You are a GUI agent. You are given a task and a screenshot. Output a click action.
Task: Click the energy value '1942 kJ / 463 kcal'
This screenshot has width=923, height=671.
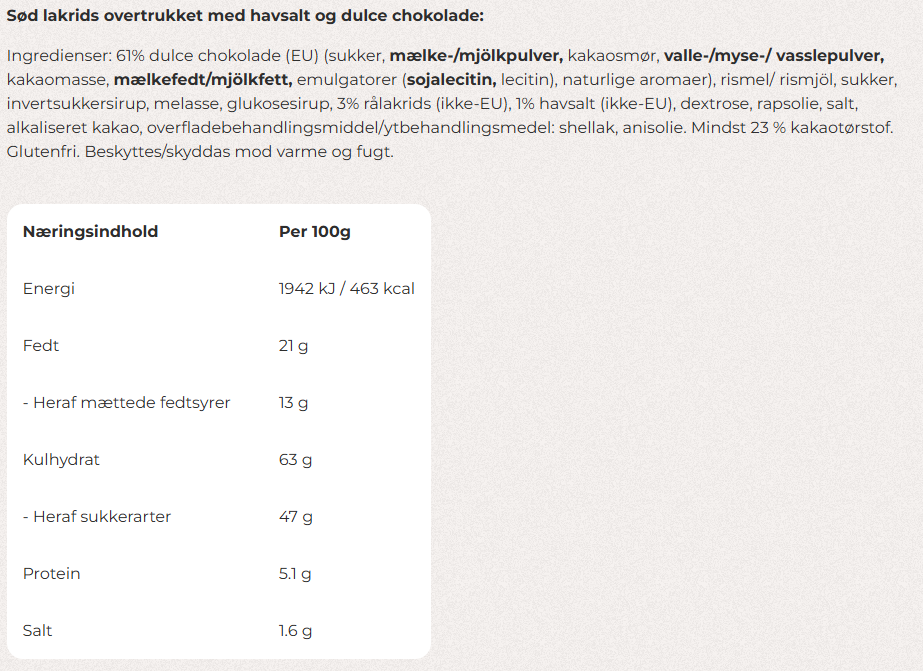tap(346, 289)
